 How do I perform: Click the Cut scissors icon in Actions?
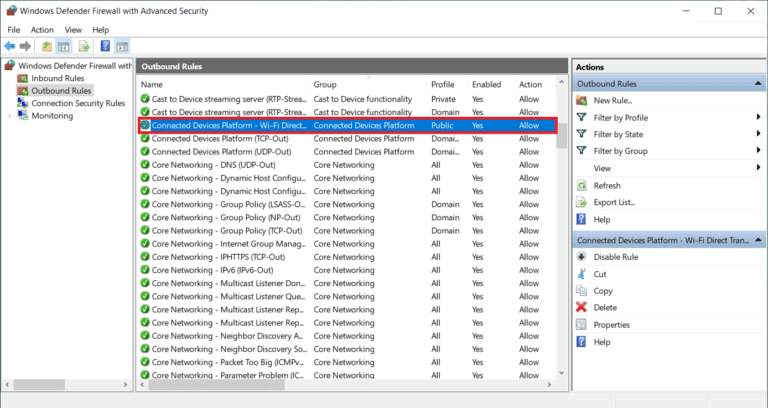tap(582, 273)
